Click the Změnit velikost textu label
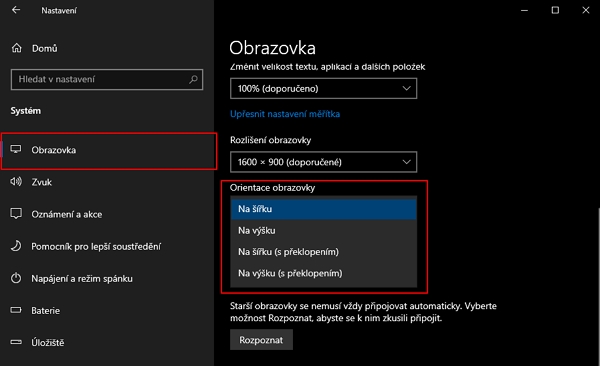 coord(328,67)
